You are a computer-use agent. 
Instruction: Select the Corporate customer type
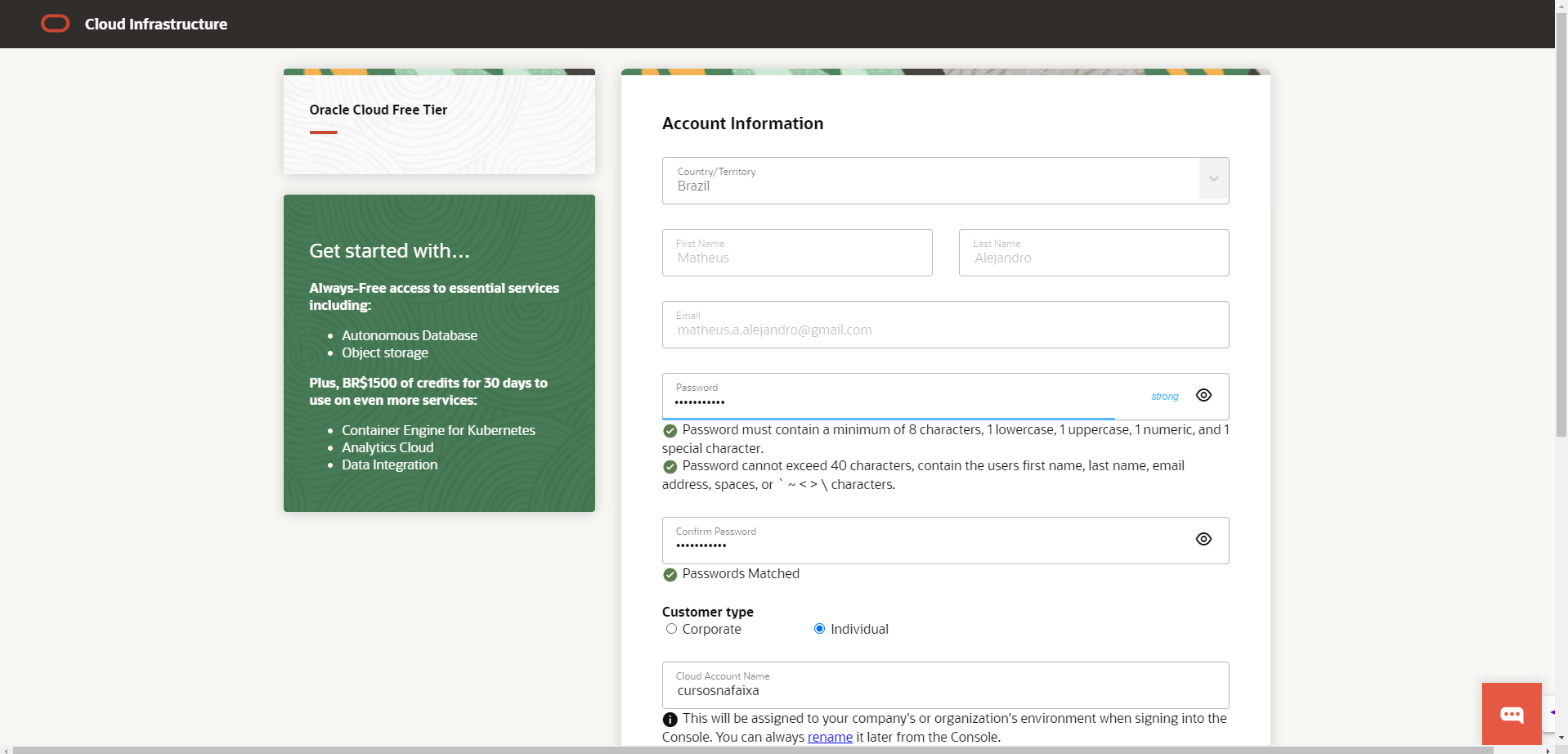coord(671,629)
